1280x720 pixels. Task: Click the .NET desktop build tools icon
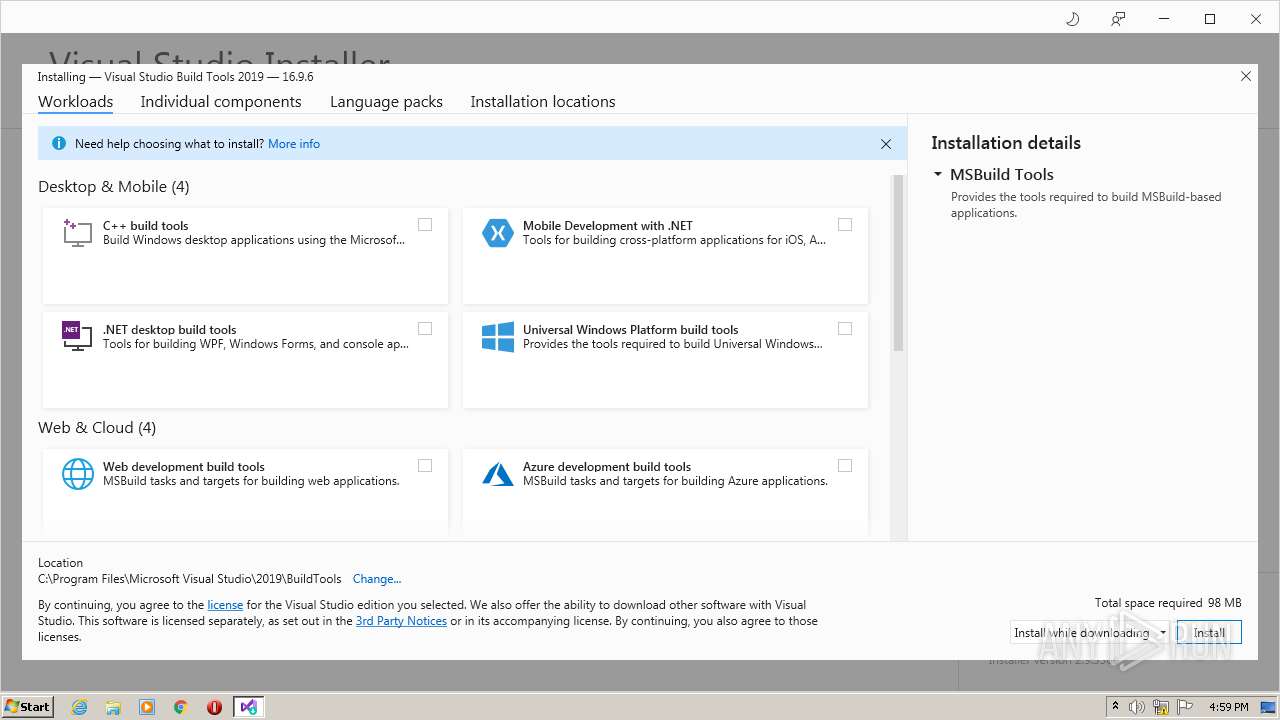(77, 336)
